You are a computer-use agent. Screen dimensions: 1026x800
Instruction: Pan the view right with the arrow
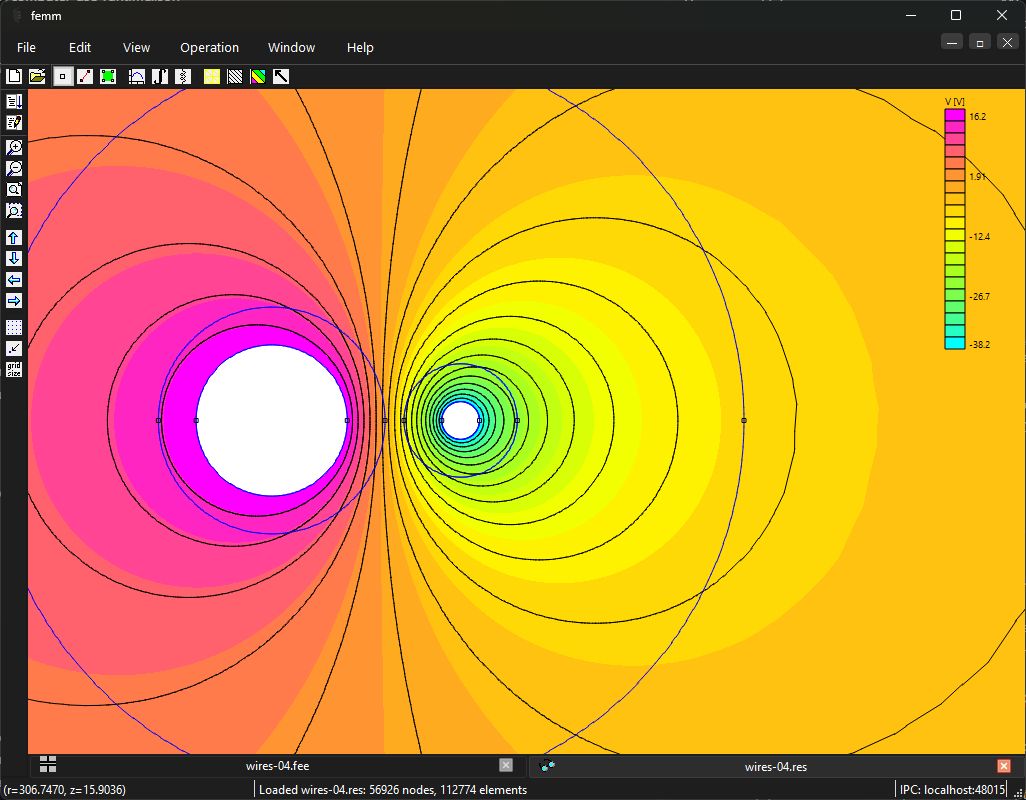coord(14,300)
